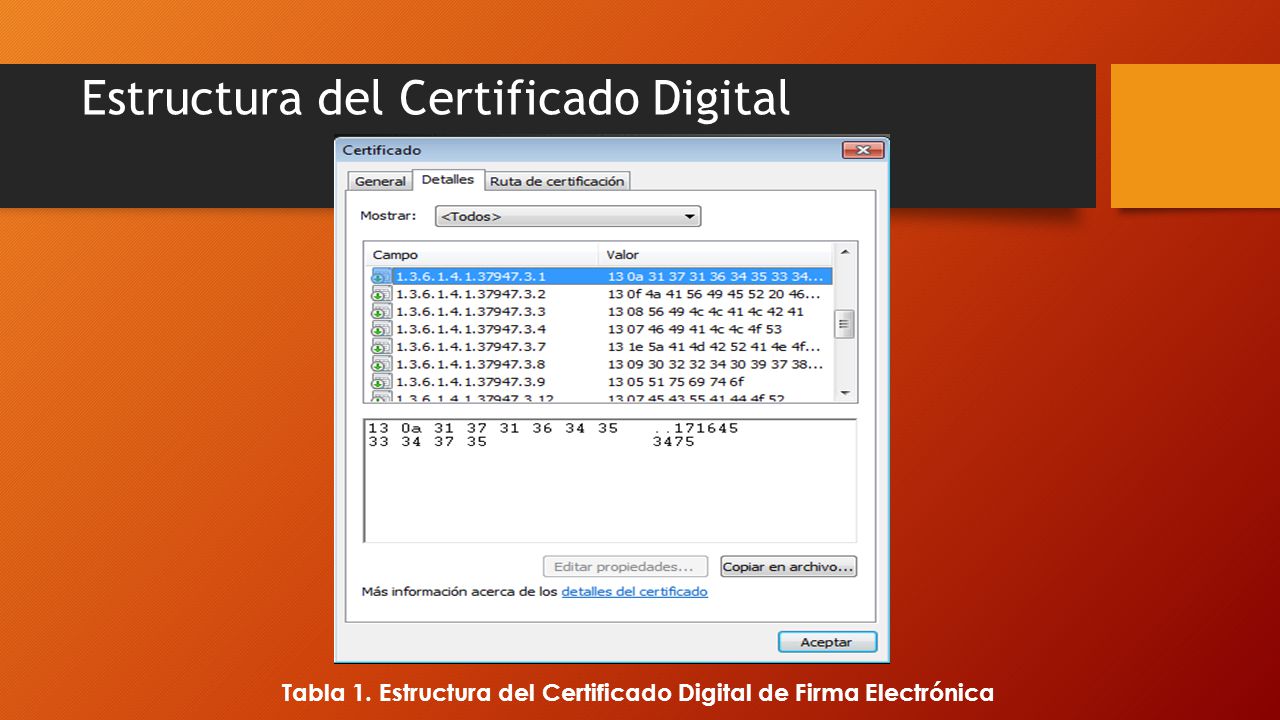Image resolution: width=1280 pixels, height=720 pixels.
Task: Click the icon beside field 1.3.6.1.4.1.37947.3.4
Action: pyautogui.click(x=380, y=329)
